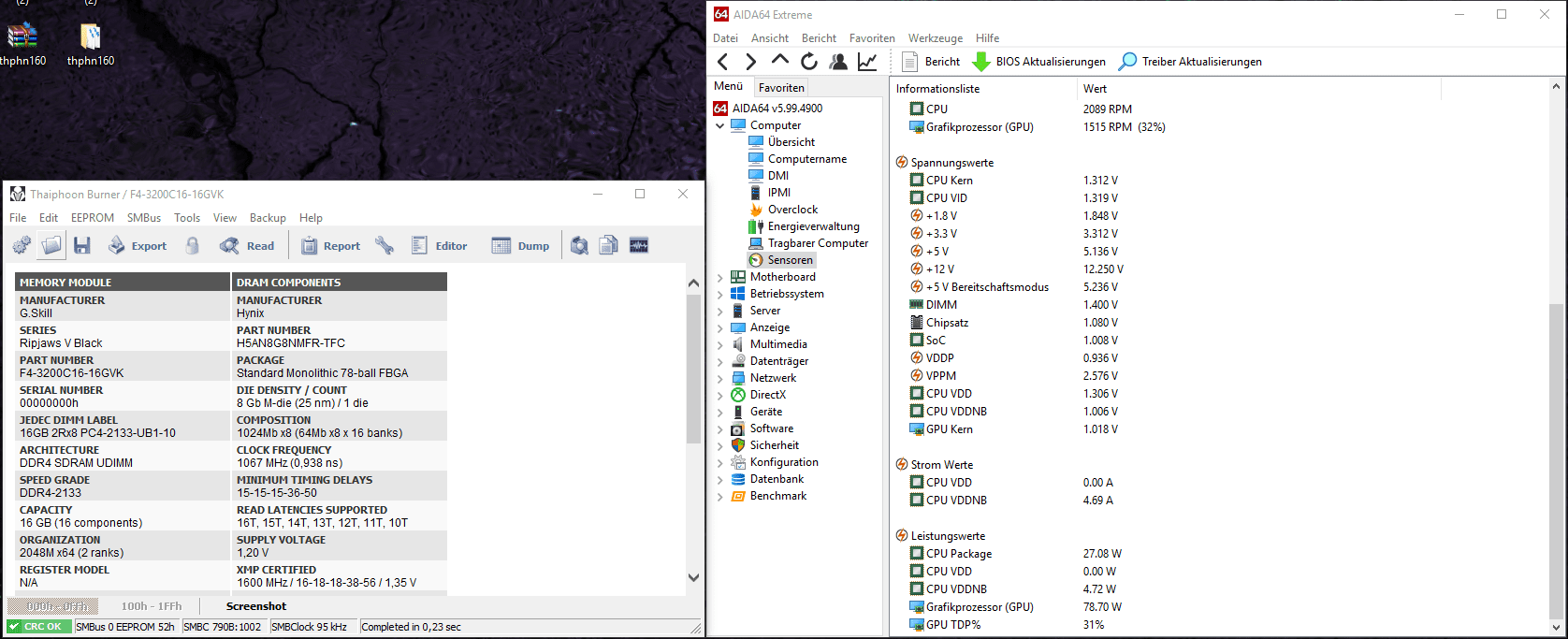Expand the Anzeige tree node
The image size is (1568, 639).
click(x=719, y=327)
